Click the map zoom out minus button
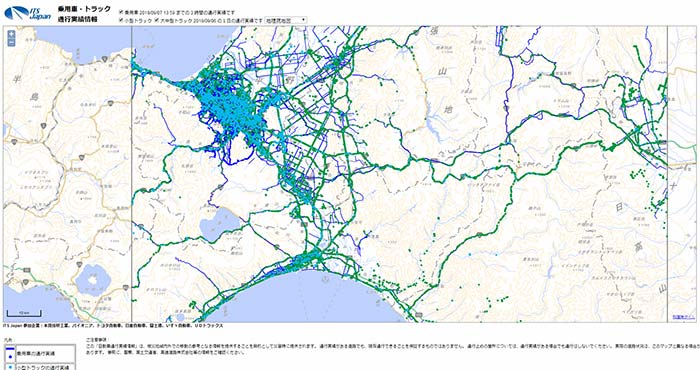Screen dimensions: 700x370 (x=11, y=43)
